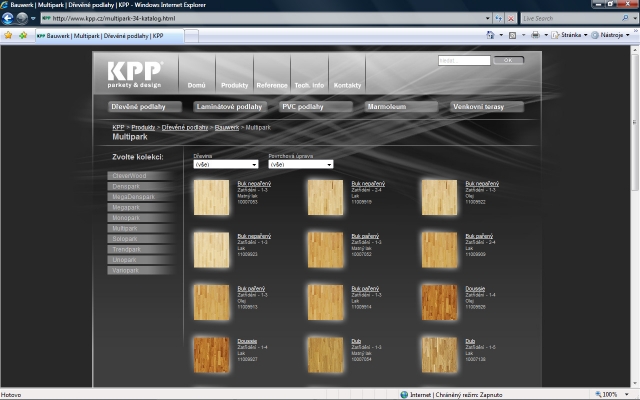This screenshot has width=640, height=400.
Task: Choose the Denspark collection
Action: (x=140, y=187)
